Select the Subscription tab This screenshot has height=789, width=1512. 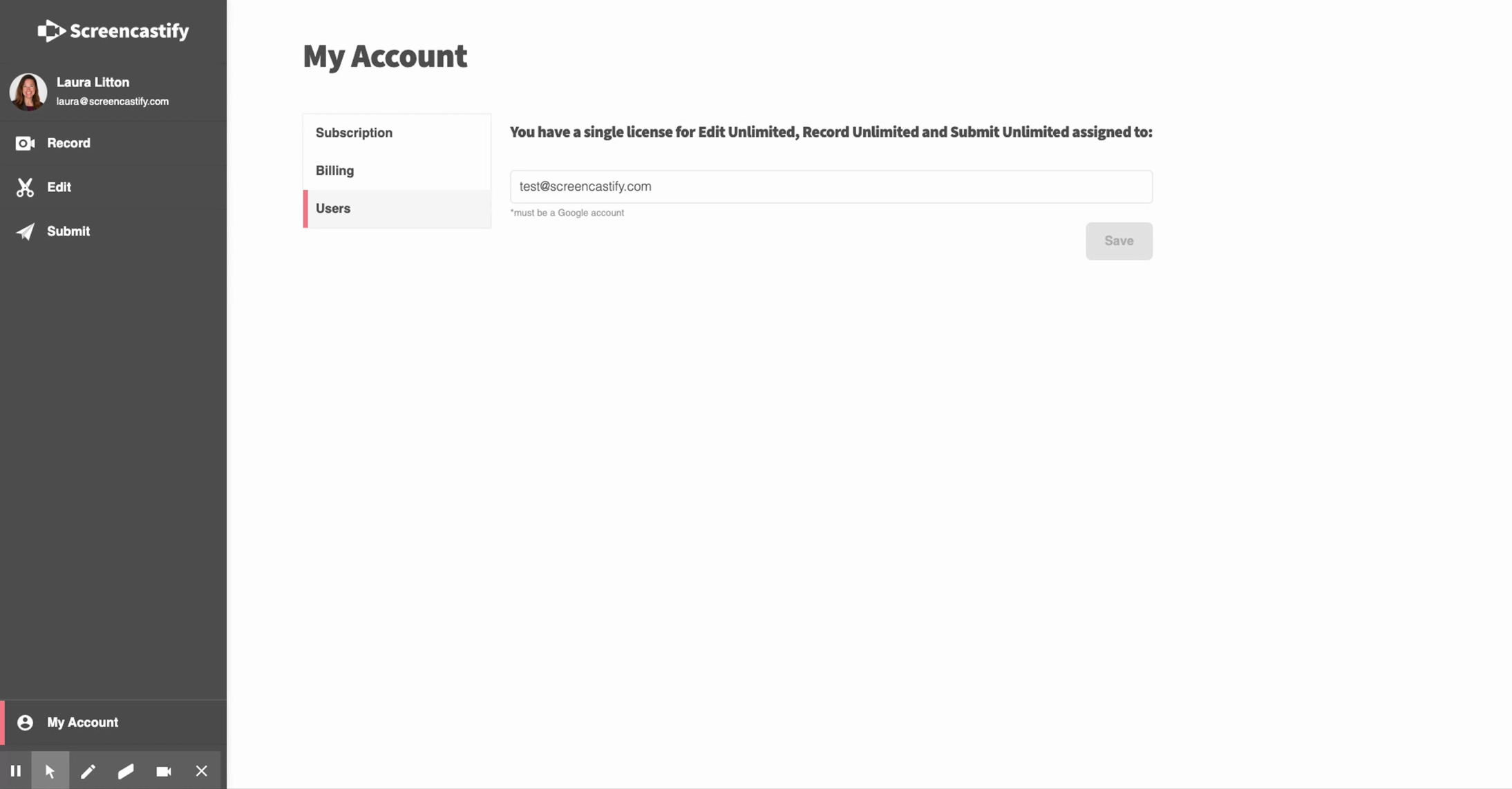354,132
